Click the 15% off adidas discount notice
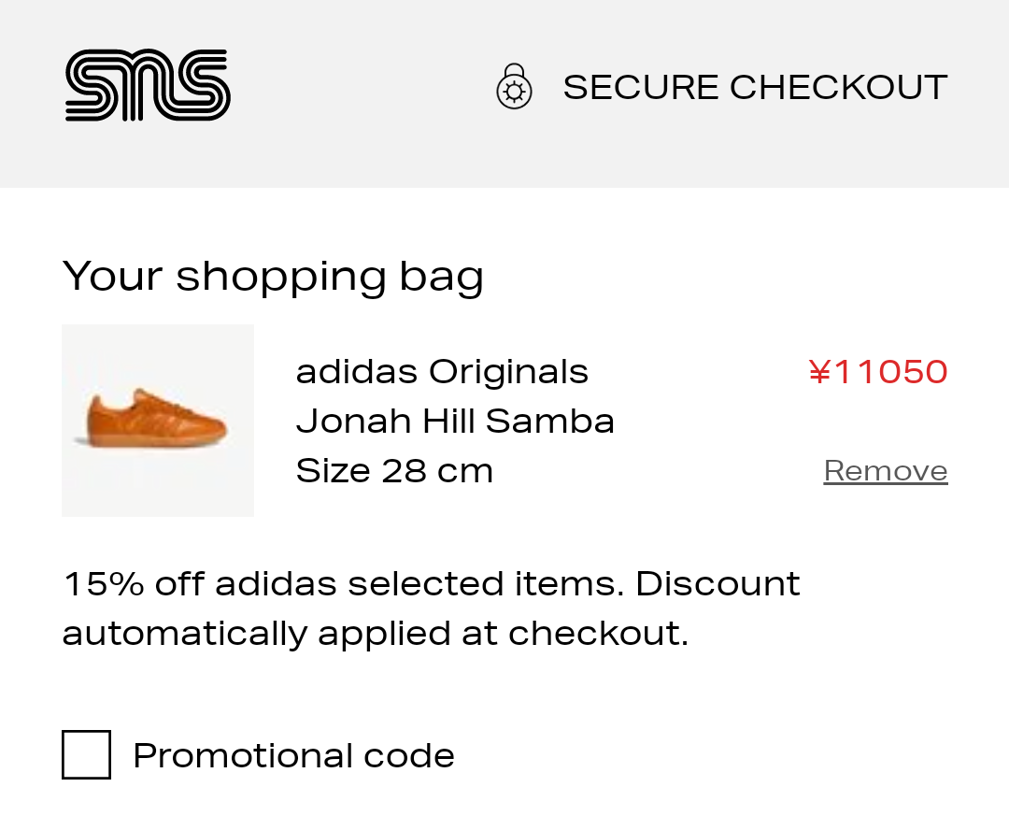This screenshot has height=830, width=1009. coord(431,584)
